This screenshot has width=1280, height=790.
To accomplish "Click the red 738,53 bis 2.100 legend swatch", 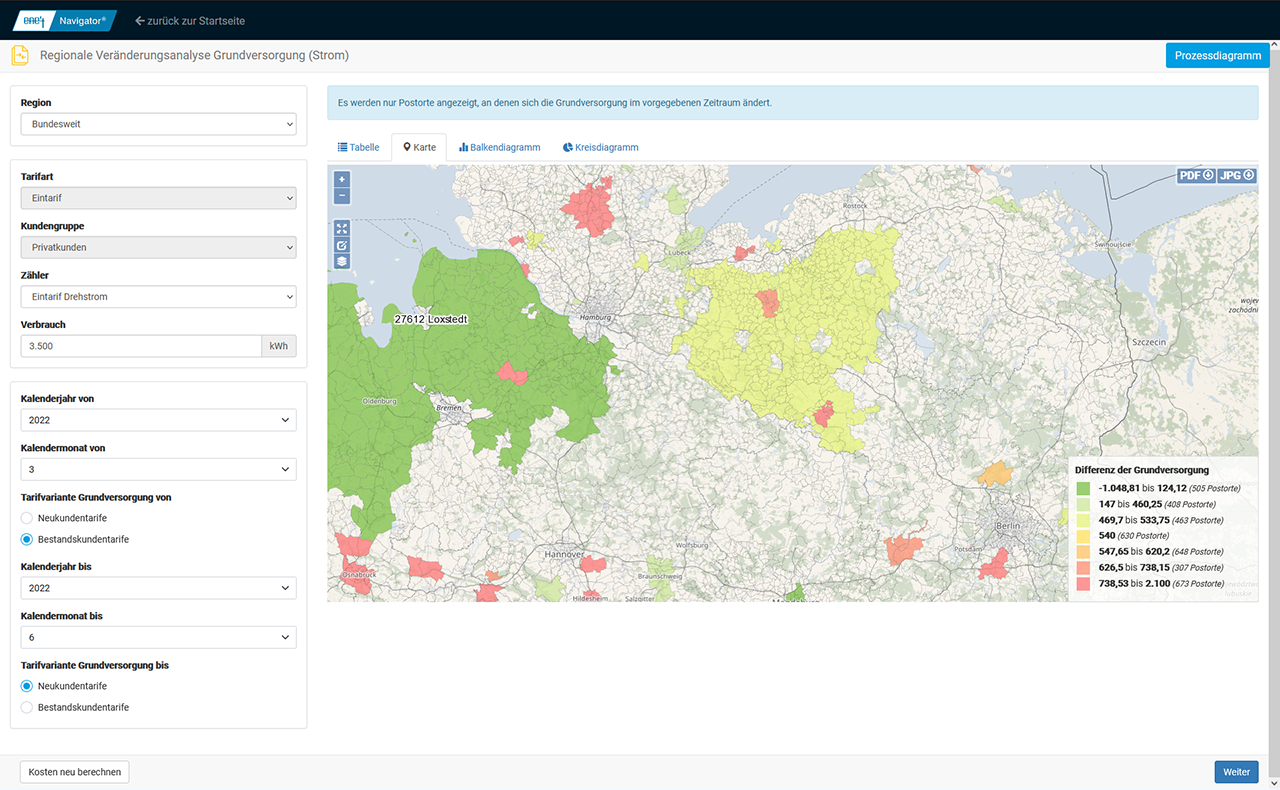I will pos(1083,584).
